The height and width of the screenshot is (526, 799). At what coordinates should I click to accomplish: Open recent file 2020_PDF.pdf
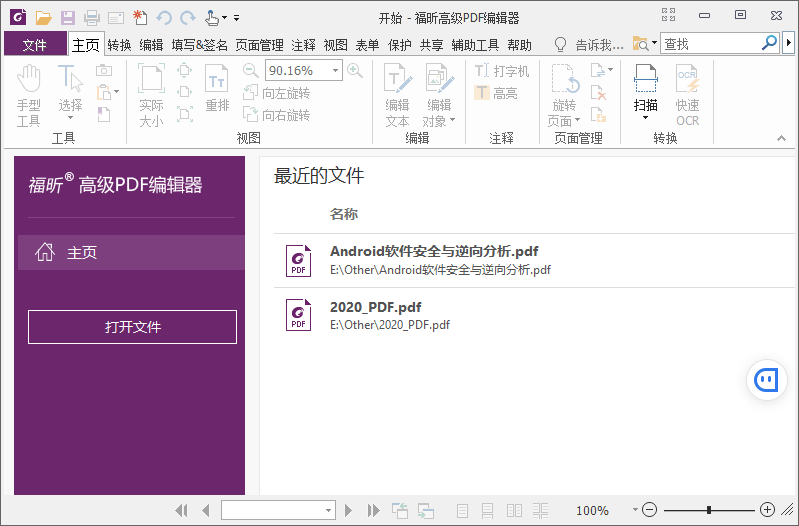click(x=375, y=307)
